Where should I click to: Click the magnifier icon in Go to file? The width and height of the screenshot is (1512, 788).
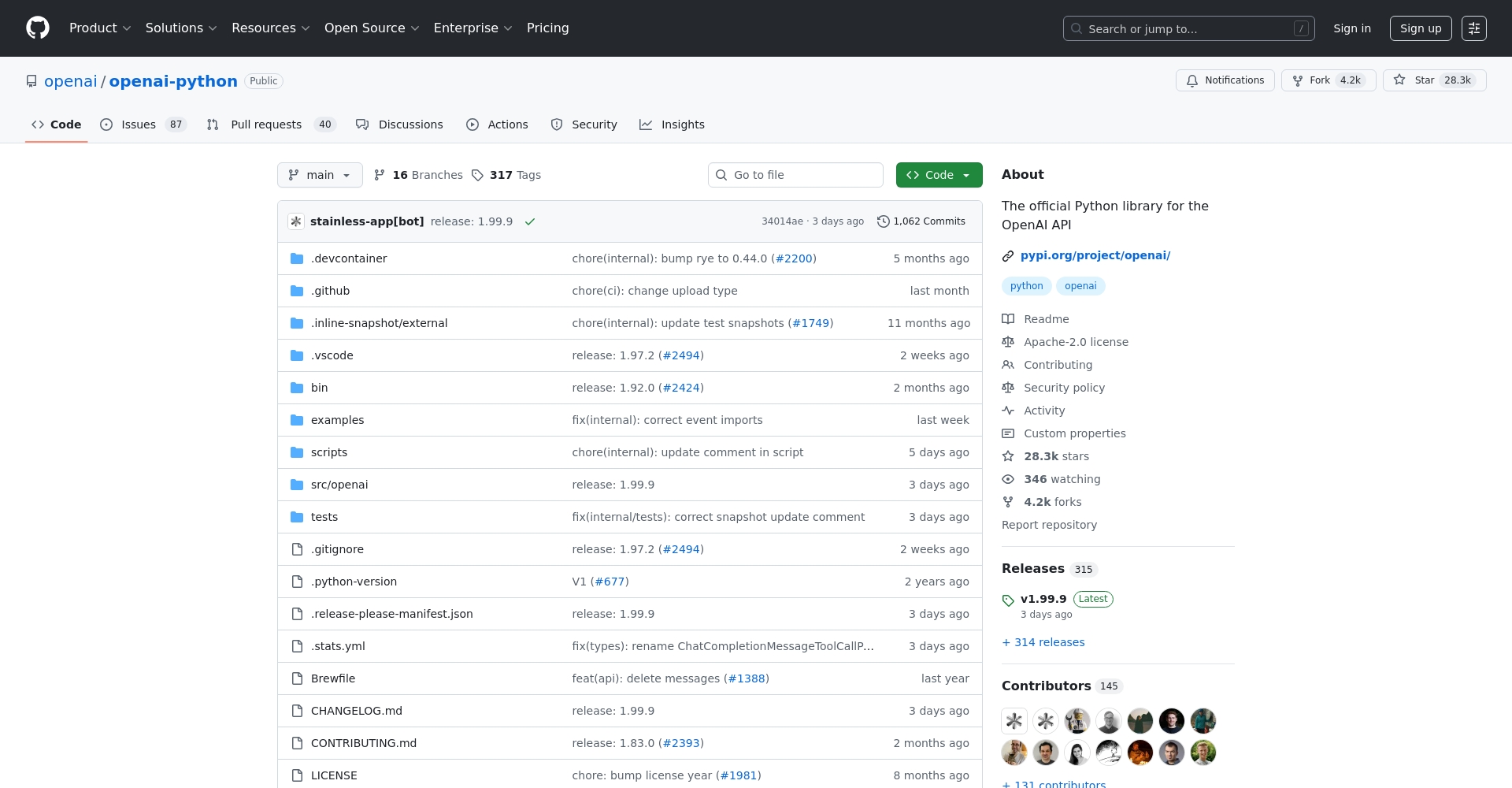pyautogui.click(x=721, y=175)
